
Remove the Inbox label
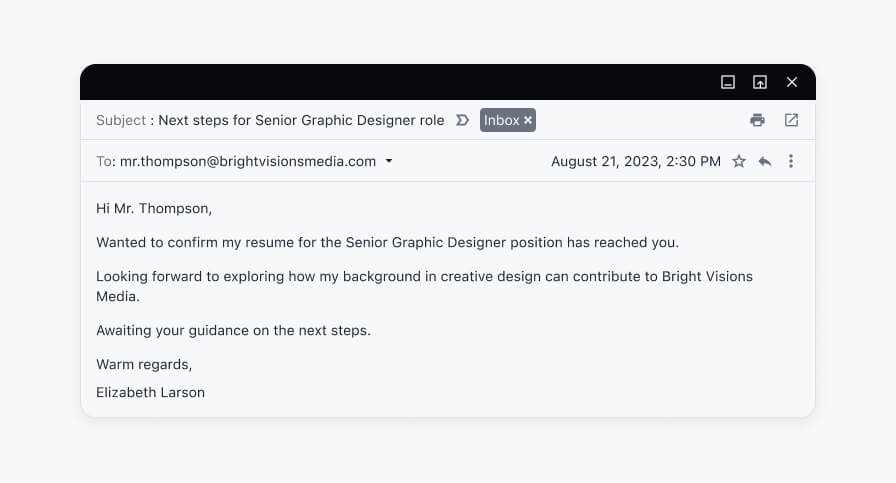pyautogui.click(x=528, y=120)
